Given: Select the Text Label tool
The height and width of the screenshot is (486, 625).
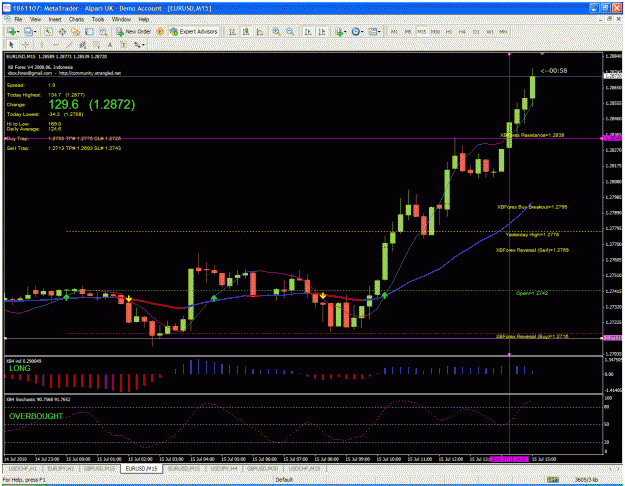Looking at the screenshot, I should pos(124,45).
